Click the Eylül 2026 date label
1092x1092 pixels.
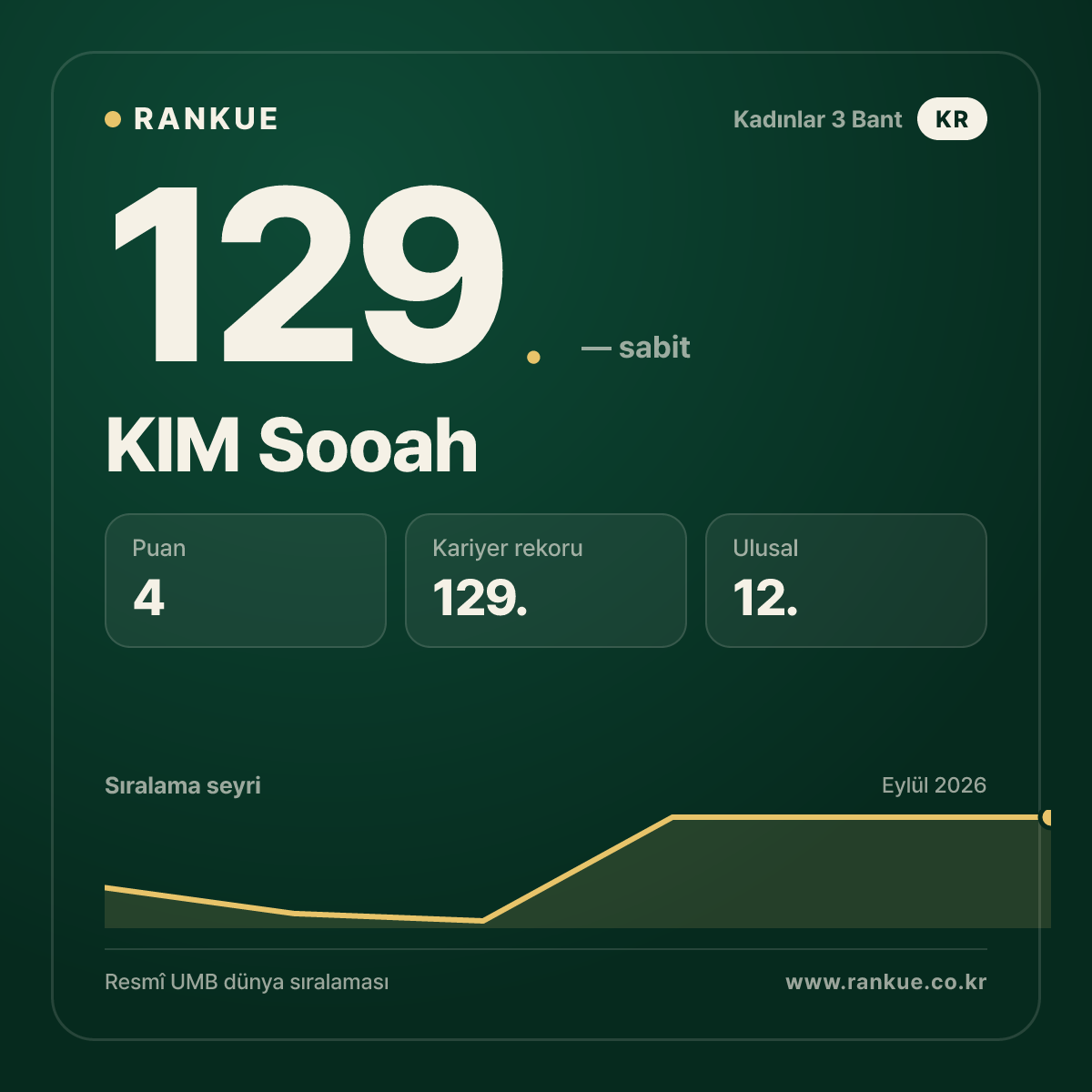coord(934,785)
